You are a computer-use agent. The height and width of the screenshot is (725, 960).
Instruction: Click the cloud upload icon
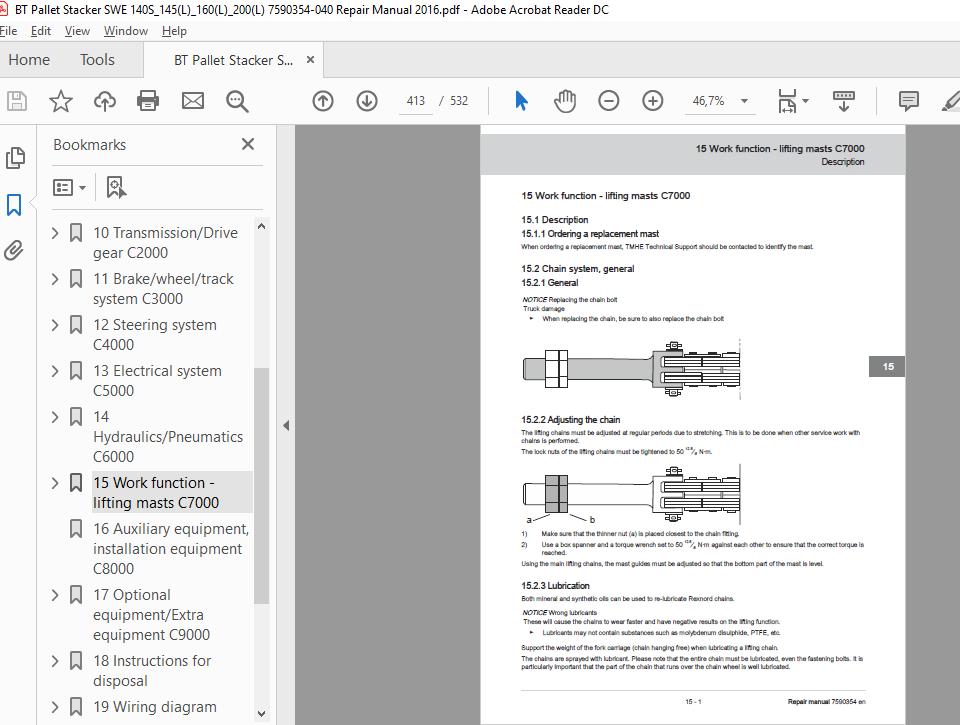pyautogui.click(x=105, y=101)
